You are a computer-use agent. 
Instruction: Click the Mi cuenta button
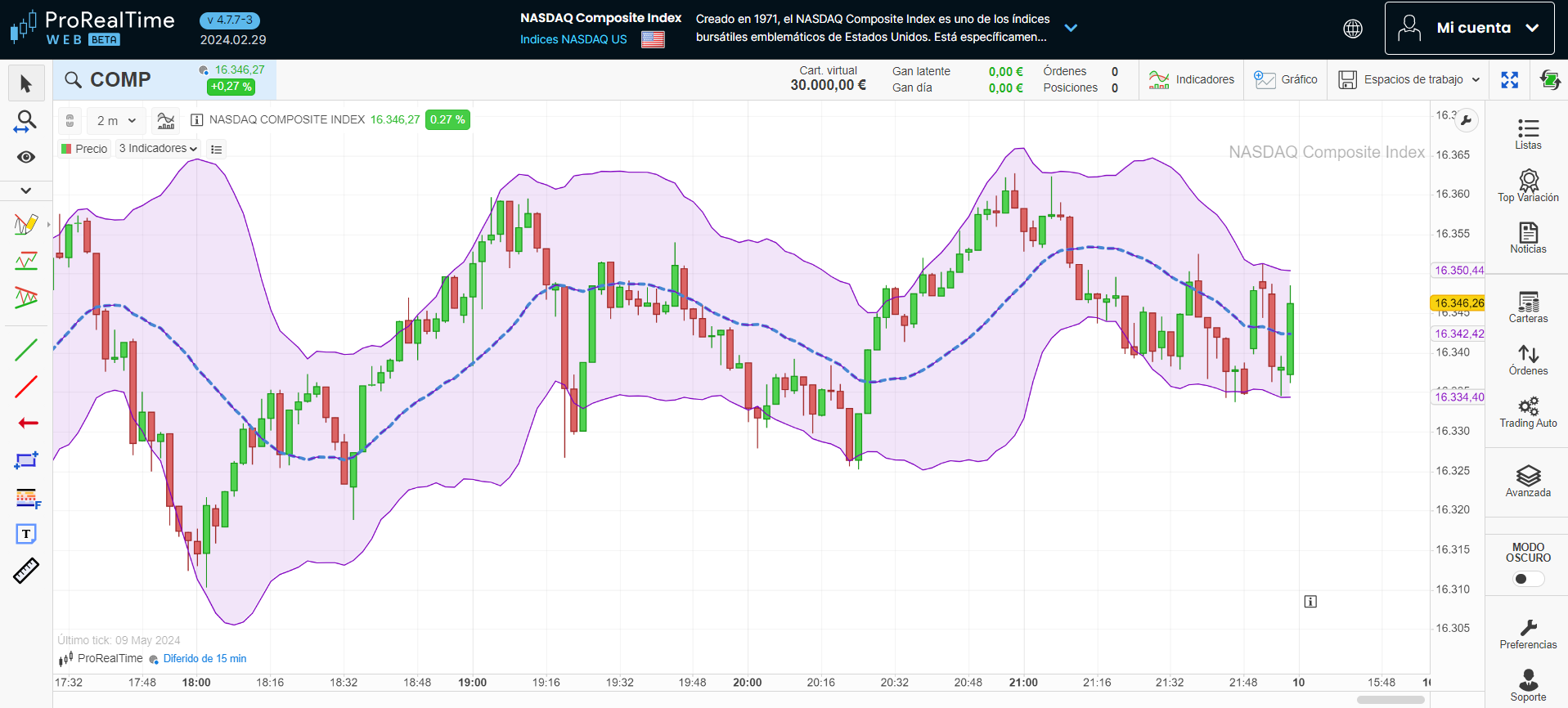pyautogui.click(x=1469, y=28)
